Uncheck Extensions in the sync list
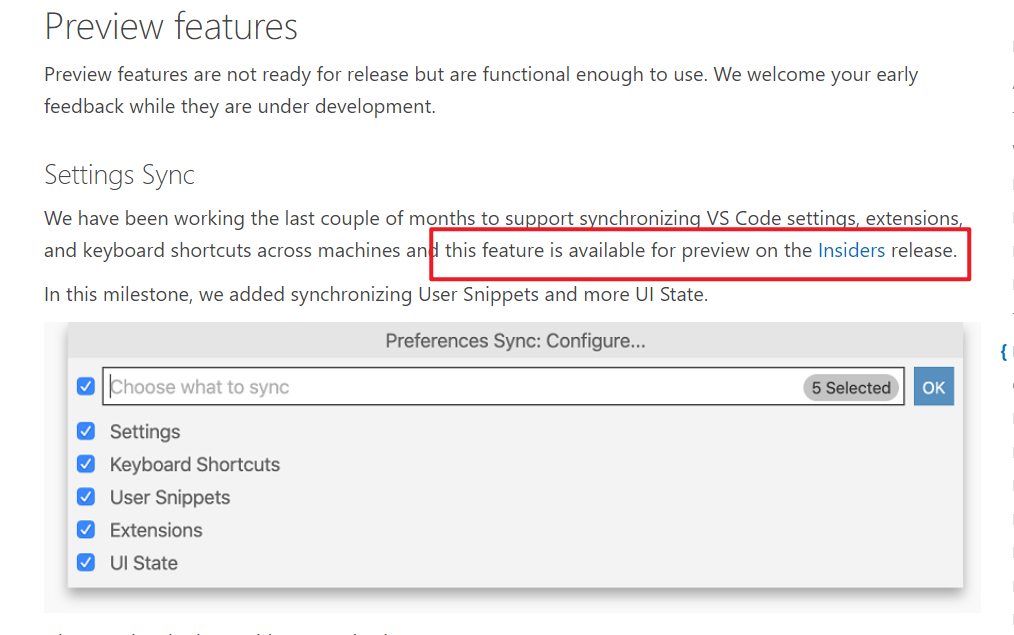This screenshot has width=1014, height=635. click(x=86, y=530)
